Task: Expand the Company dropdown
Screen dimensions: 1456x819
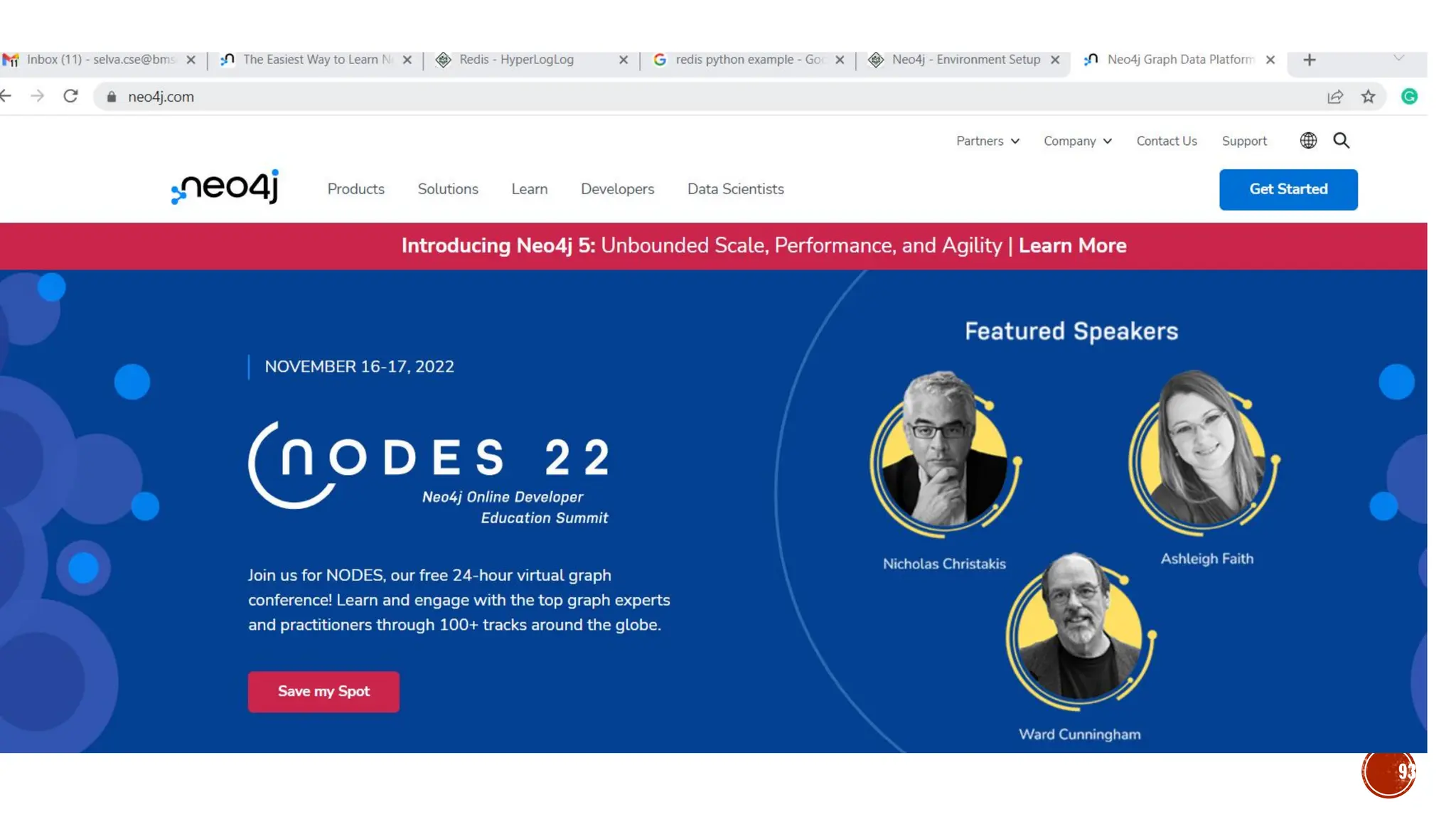Action: click(x=1077, y=141)
